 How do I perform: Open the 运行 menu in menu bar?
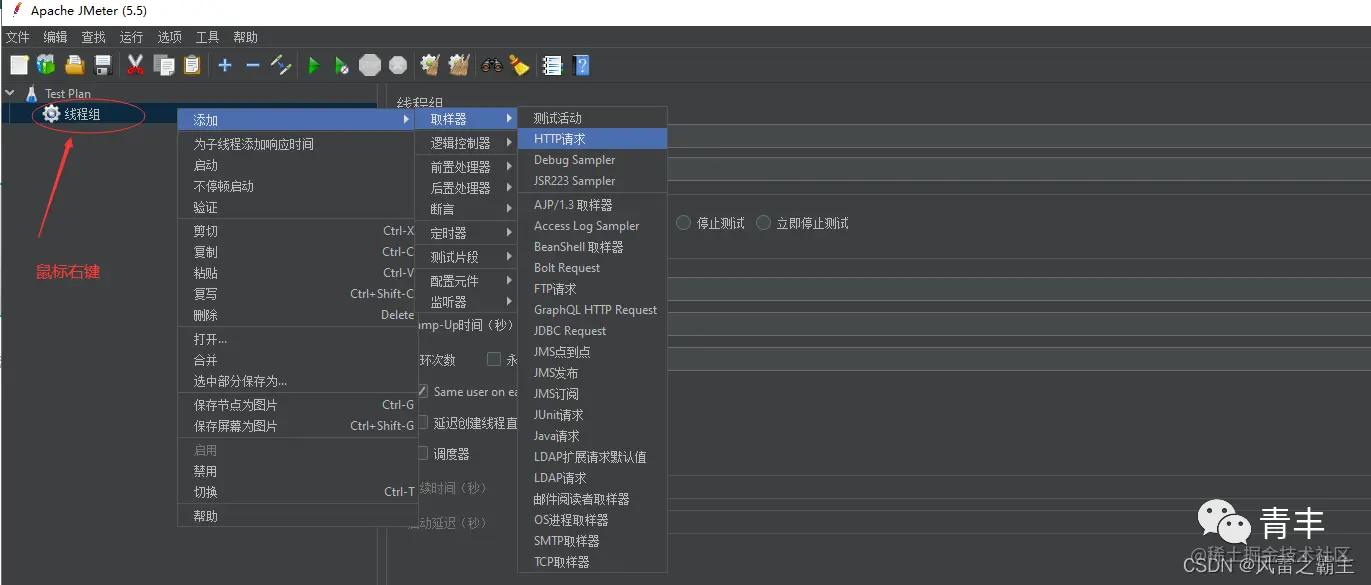coord(131,37)
